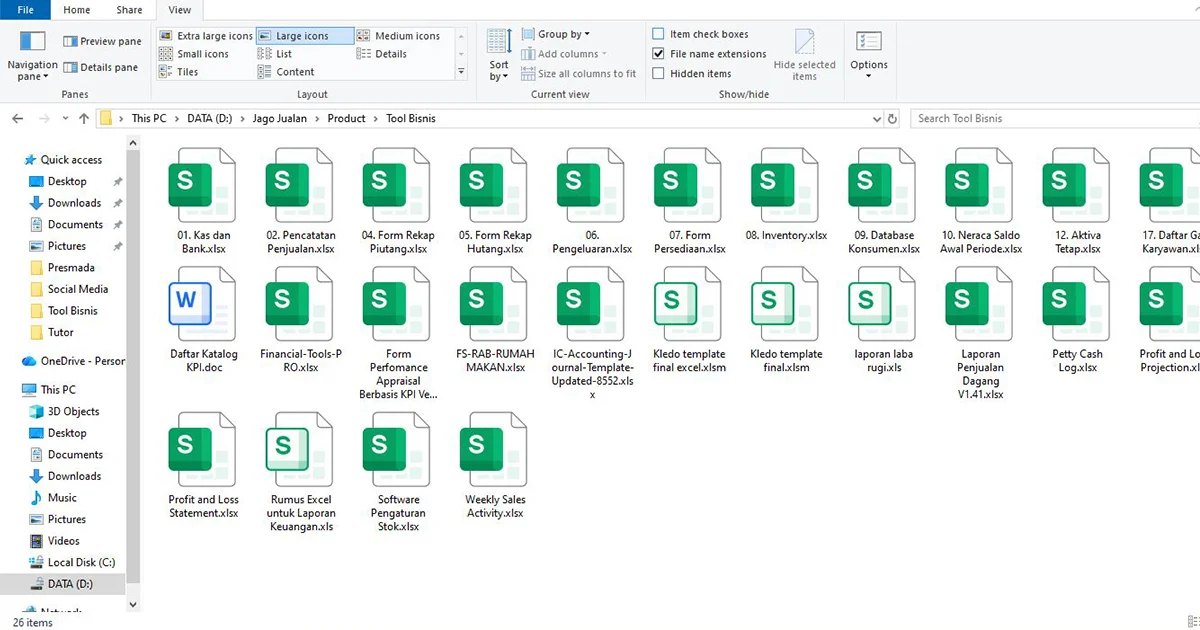Toggle the Preview pane

click(102, 42)
